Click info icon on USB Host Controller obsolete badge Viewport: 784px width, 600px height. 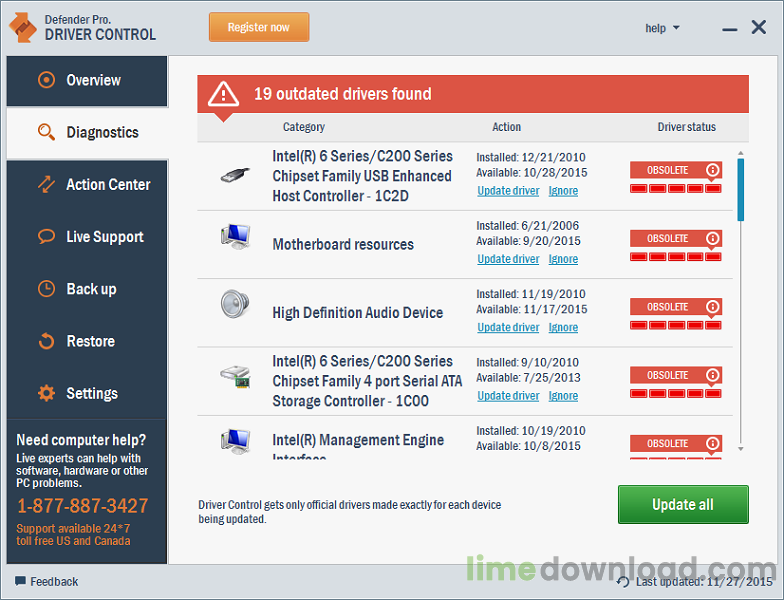pos(712,170)
